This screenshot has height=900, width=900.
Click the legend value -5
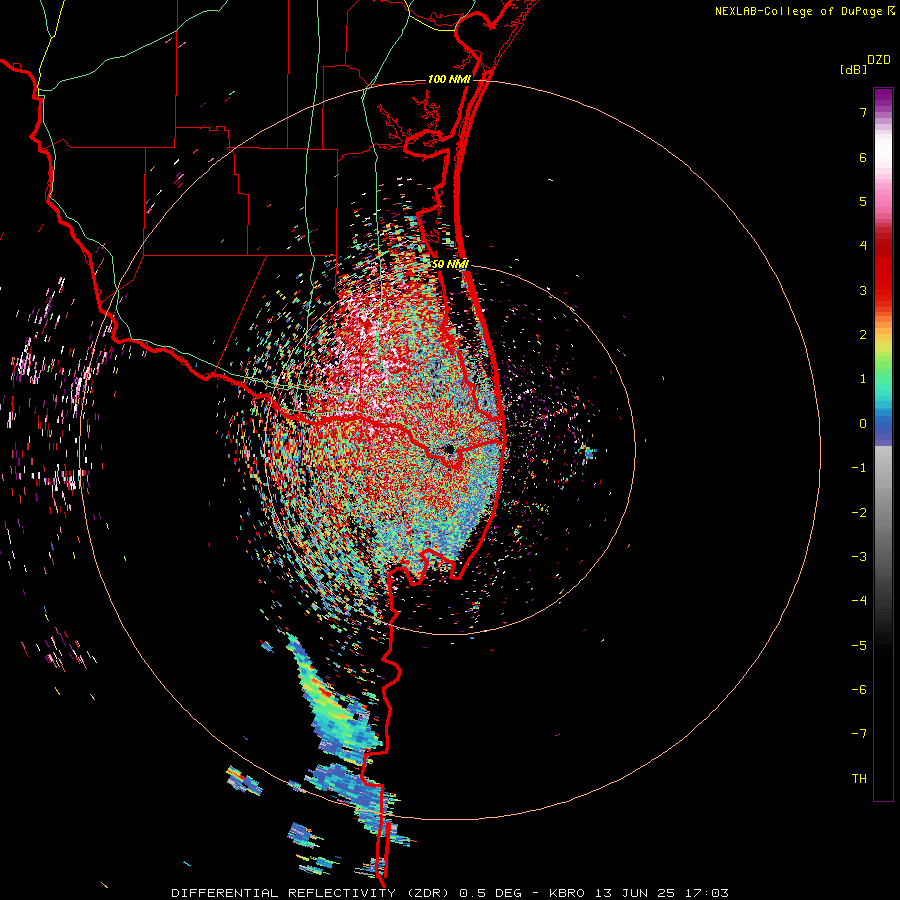coord(859,646)
